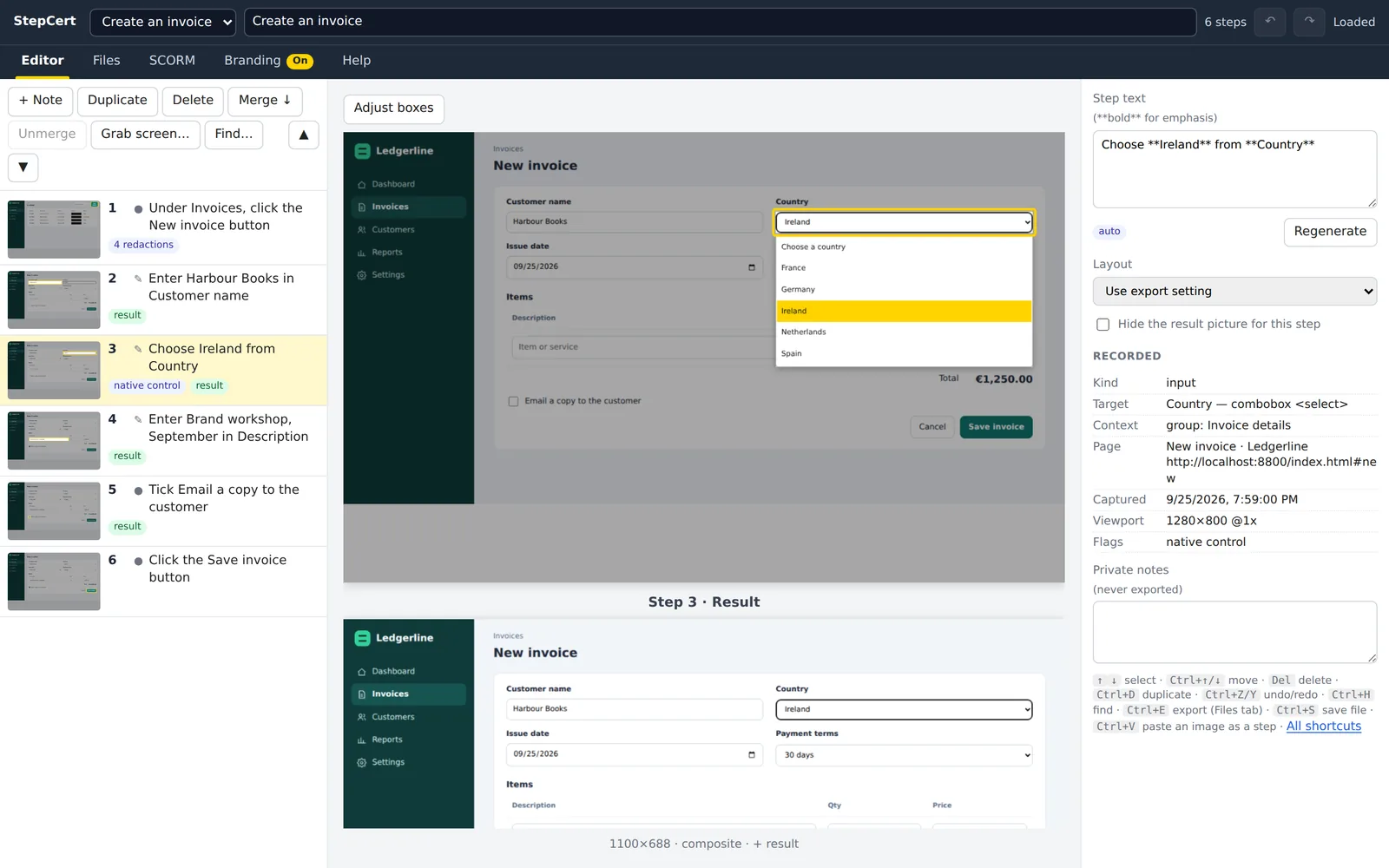Click the localhost page URL value

coord(1271,470)
